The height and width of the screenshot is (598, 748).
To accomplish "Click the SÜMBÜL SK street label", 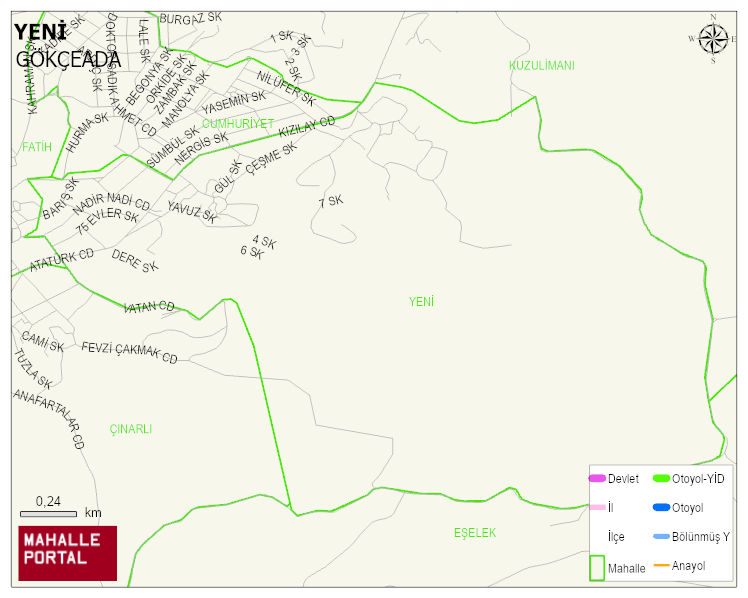I will click(173, 146).
